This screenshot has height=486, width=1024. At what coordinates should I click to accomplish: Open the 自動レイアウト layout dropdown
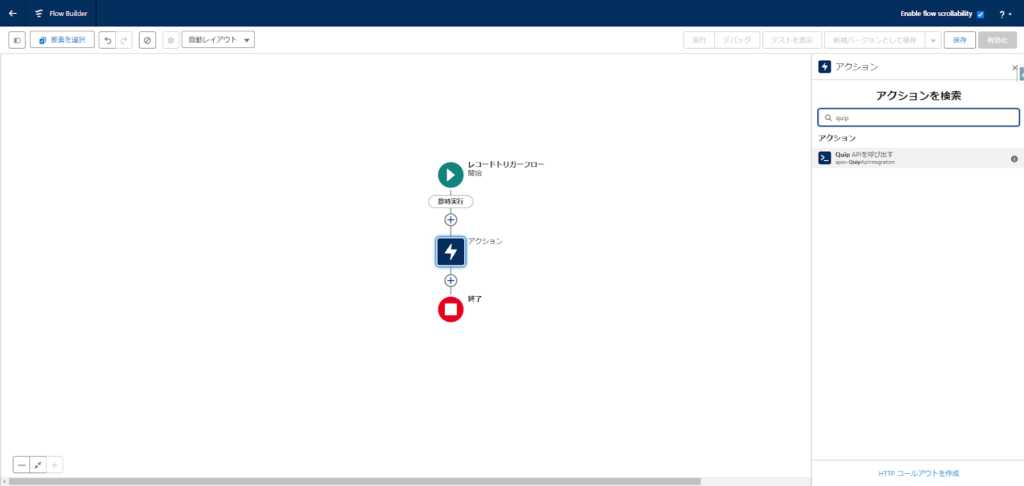point(218,40)
